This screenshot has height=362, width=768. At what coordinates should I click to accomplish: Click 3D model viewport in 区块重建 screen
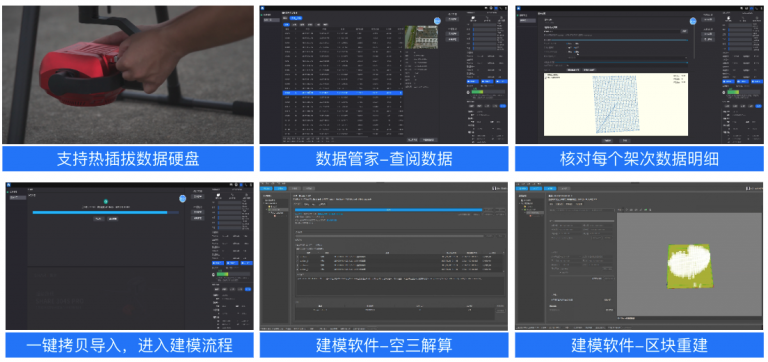click(x=689, y=266)
